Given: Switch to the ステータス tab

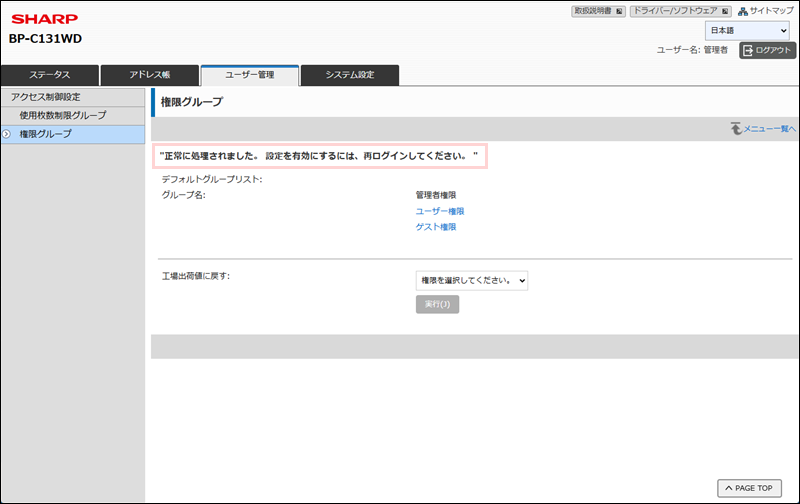Looking at the screenshot, I should pyautogui.click(x=49, y=75).
